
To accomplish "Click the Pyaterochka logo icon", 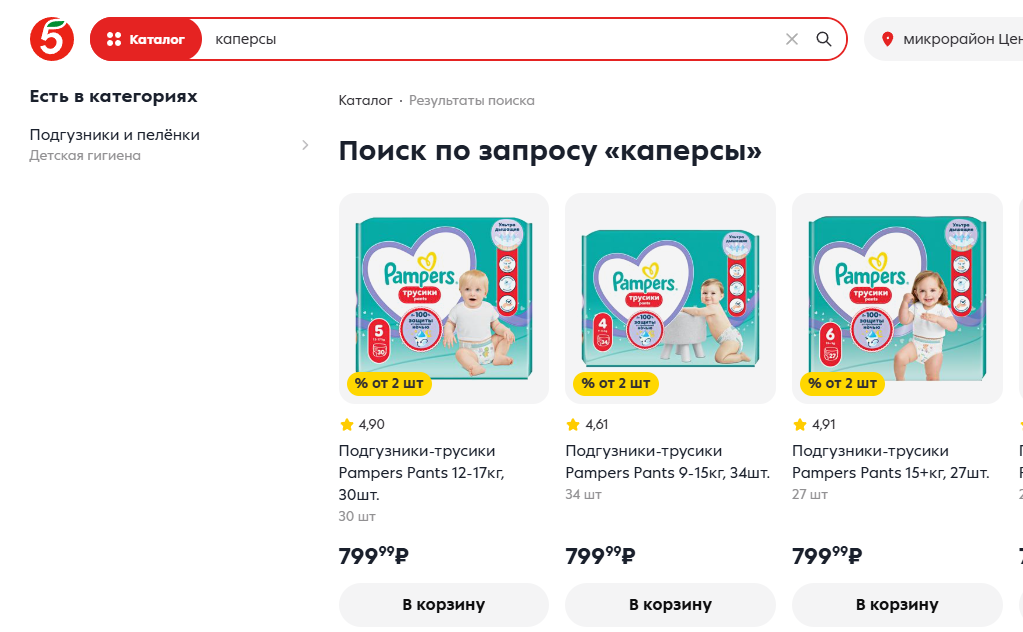I will pos(51,39).
